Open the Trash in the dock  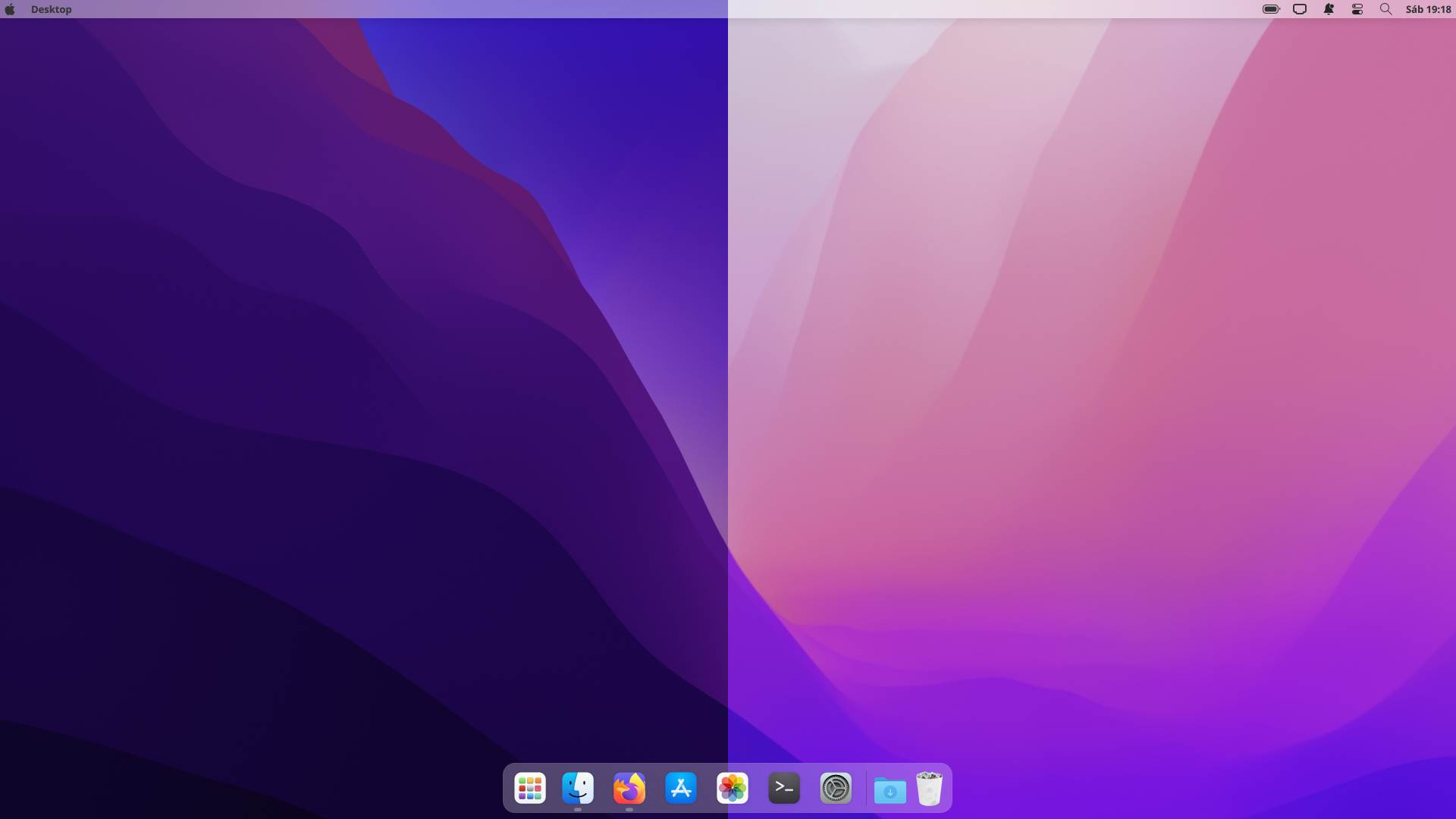pos(930,788)
